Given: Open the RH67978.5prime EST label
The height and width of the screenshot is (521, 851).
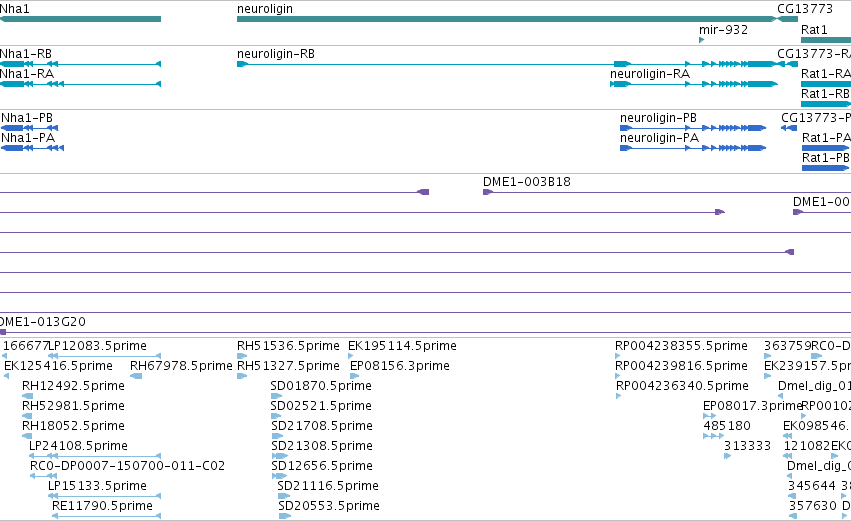Looking at the screenshot, I should (x=181, y=366).
